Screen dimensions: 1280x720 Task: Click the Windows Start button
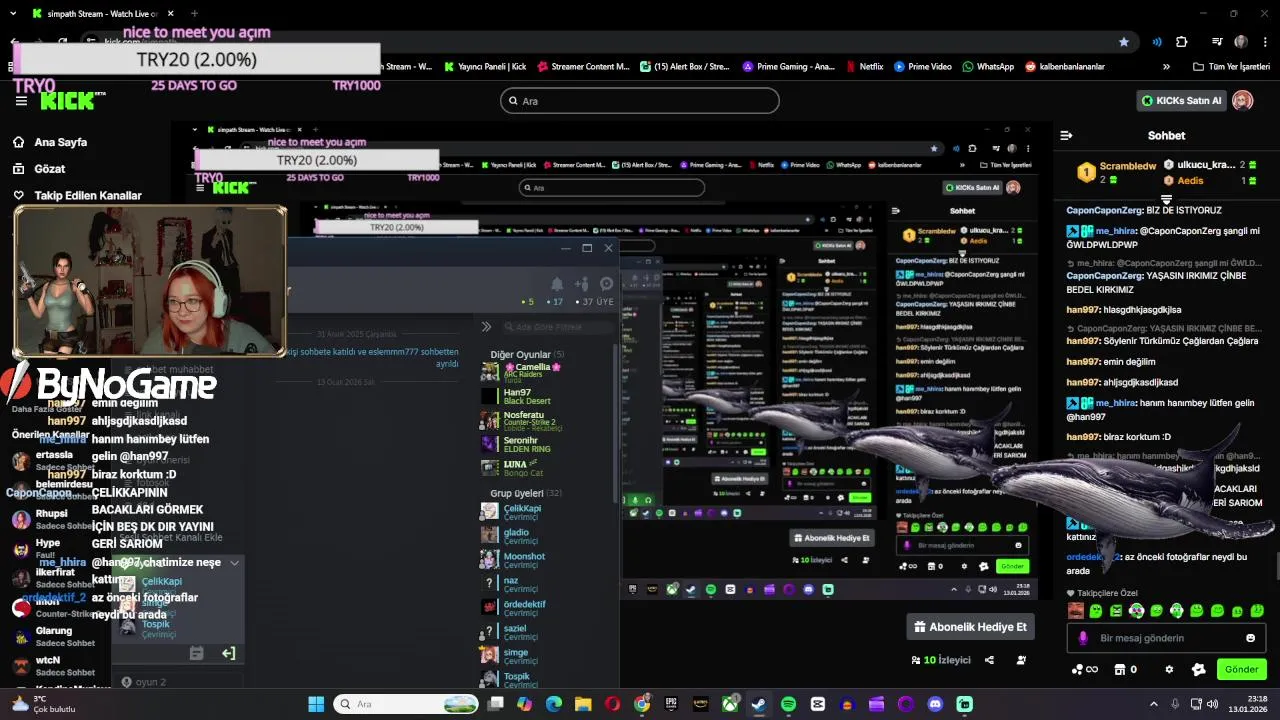click(x=316, y=704)
